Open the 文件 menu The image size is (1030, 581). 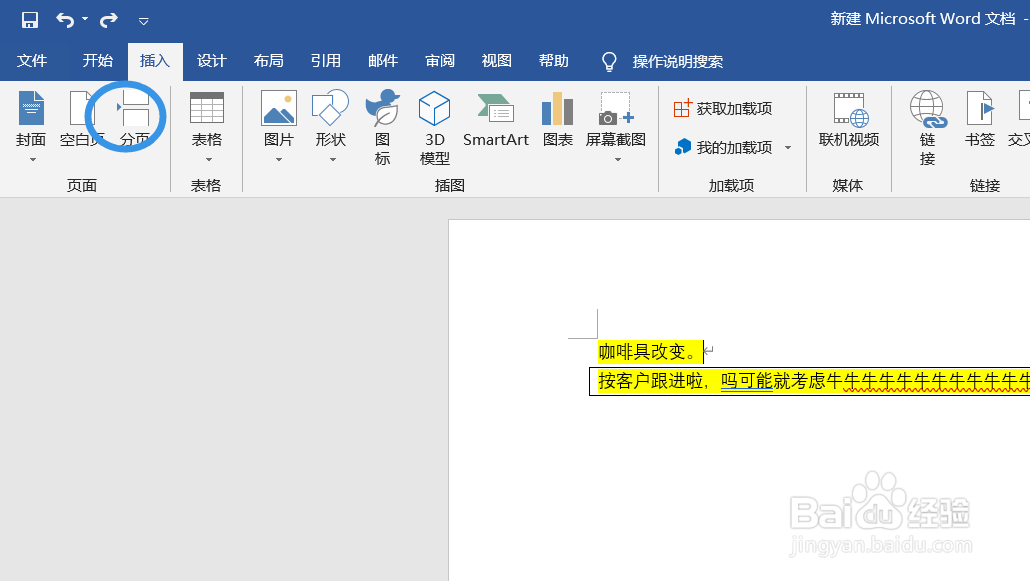(32, 61)
